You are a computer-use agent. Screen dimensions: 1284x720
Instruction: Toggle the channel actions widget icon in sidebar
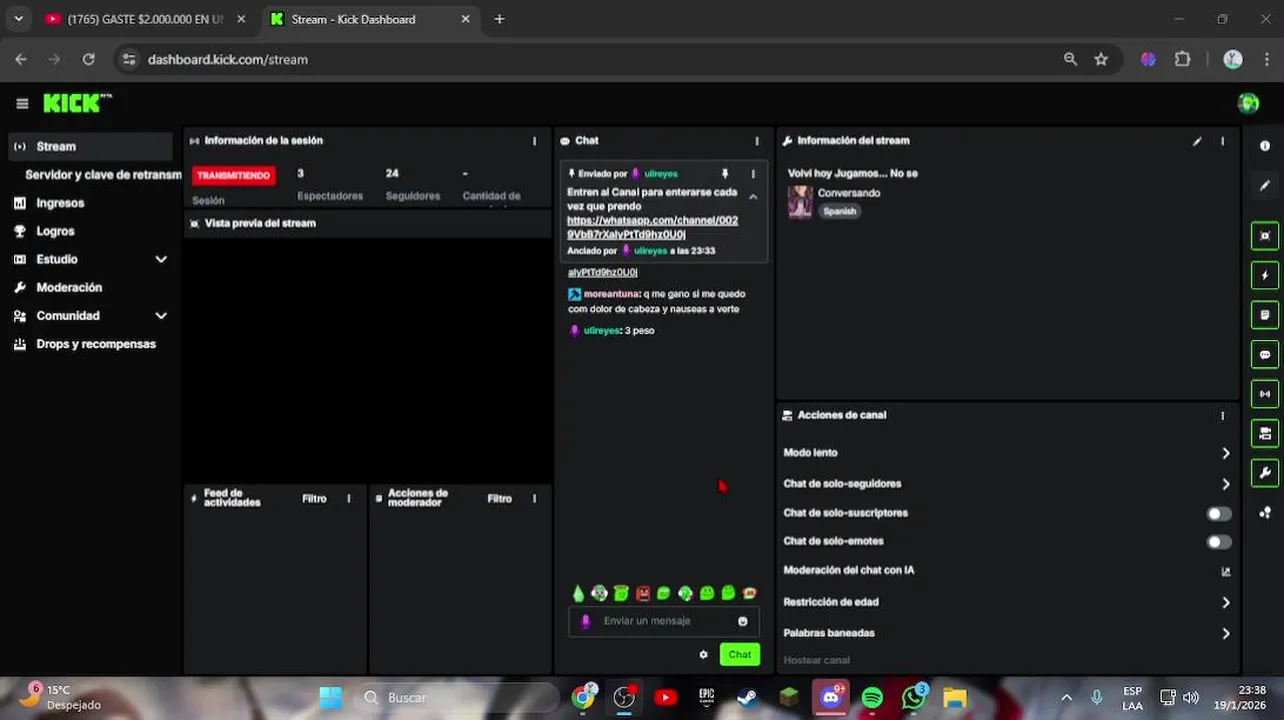click(1265, 433)
